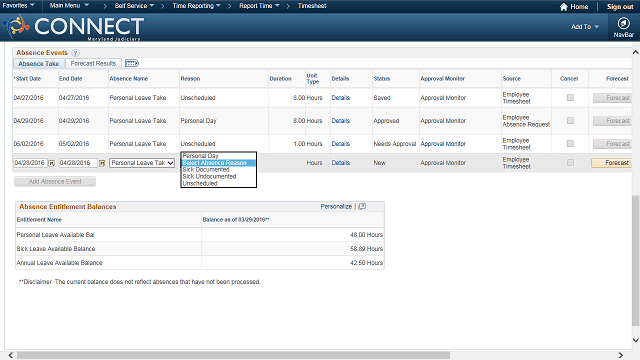This screenshot has height=360, width=640.
Task: Click the Sick Leave Available Balance row
Action: click(x=200, y=249)
